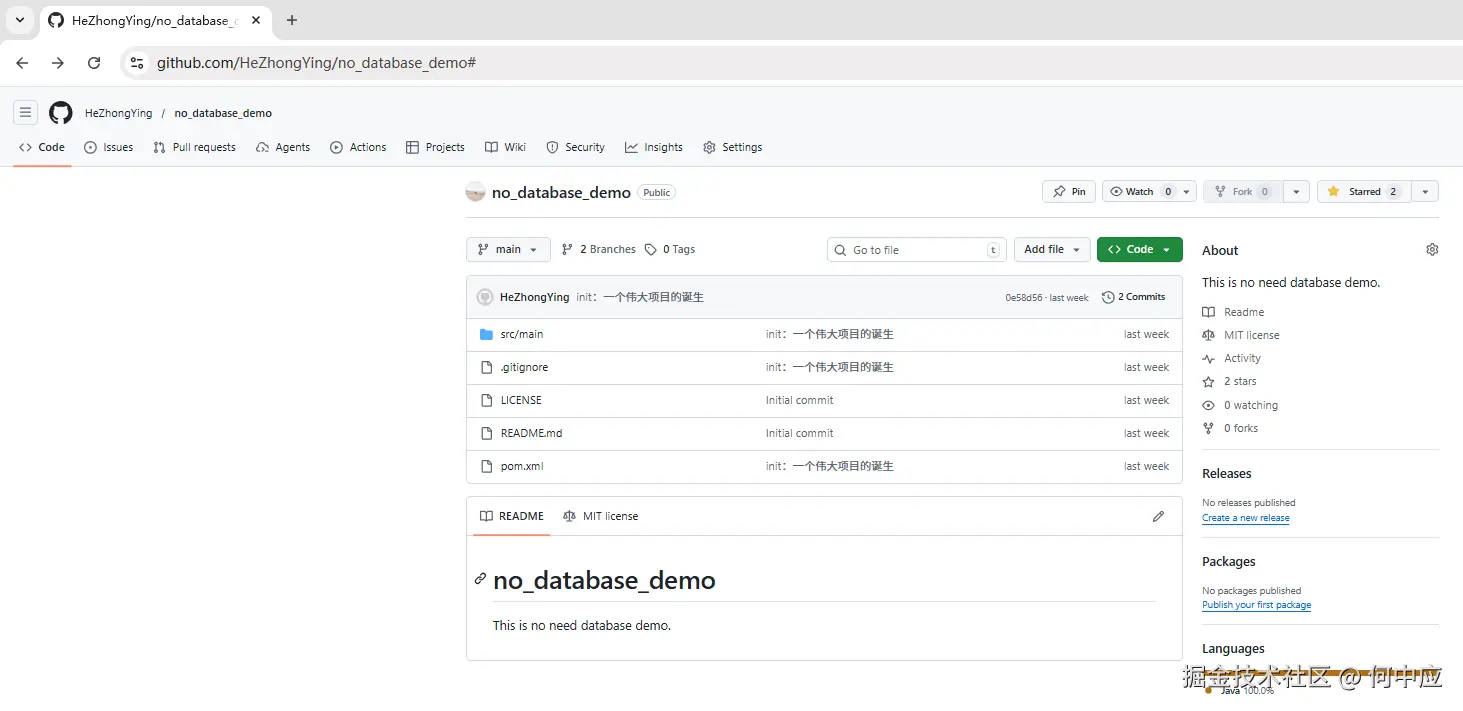This screenshot has width=1463, height=711.
Task: Select the MIT license tab
Action: click(x=600, y=516)
